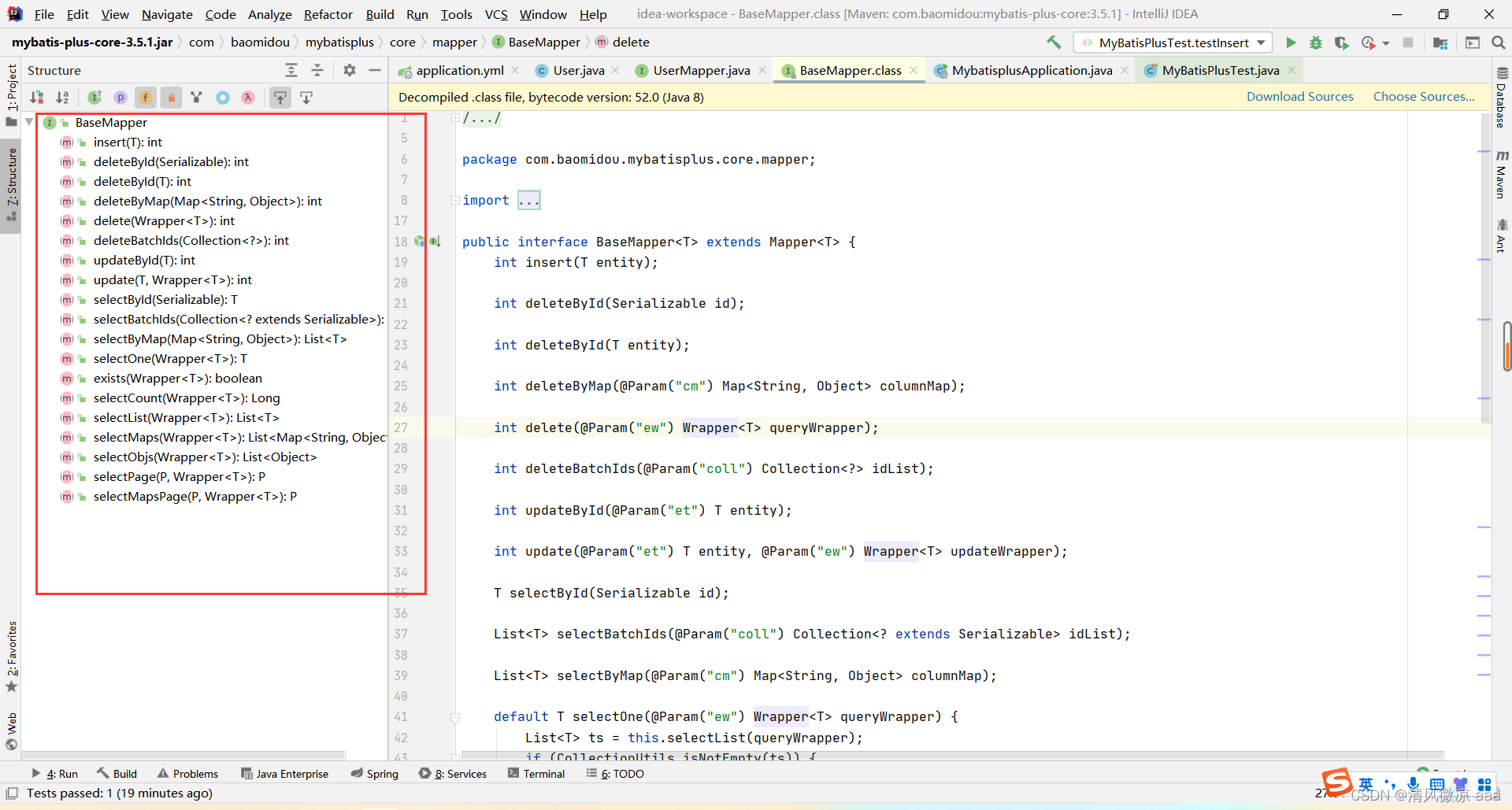Run with Coverage icon in toolbar
The image size is (1512, 810).
[1342, 43]
